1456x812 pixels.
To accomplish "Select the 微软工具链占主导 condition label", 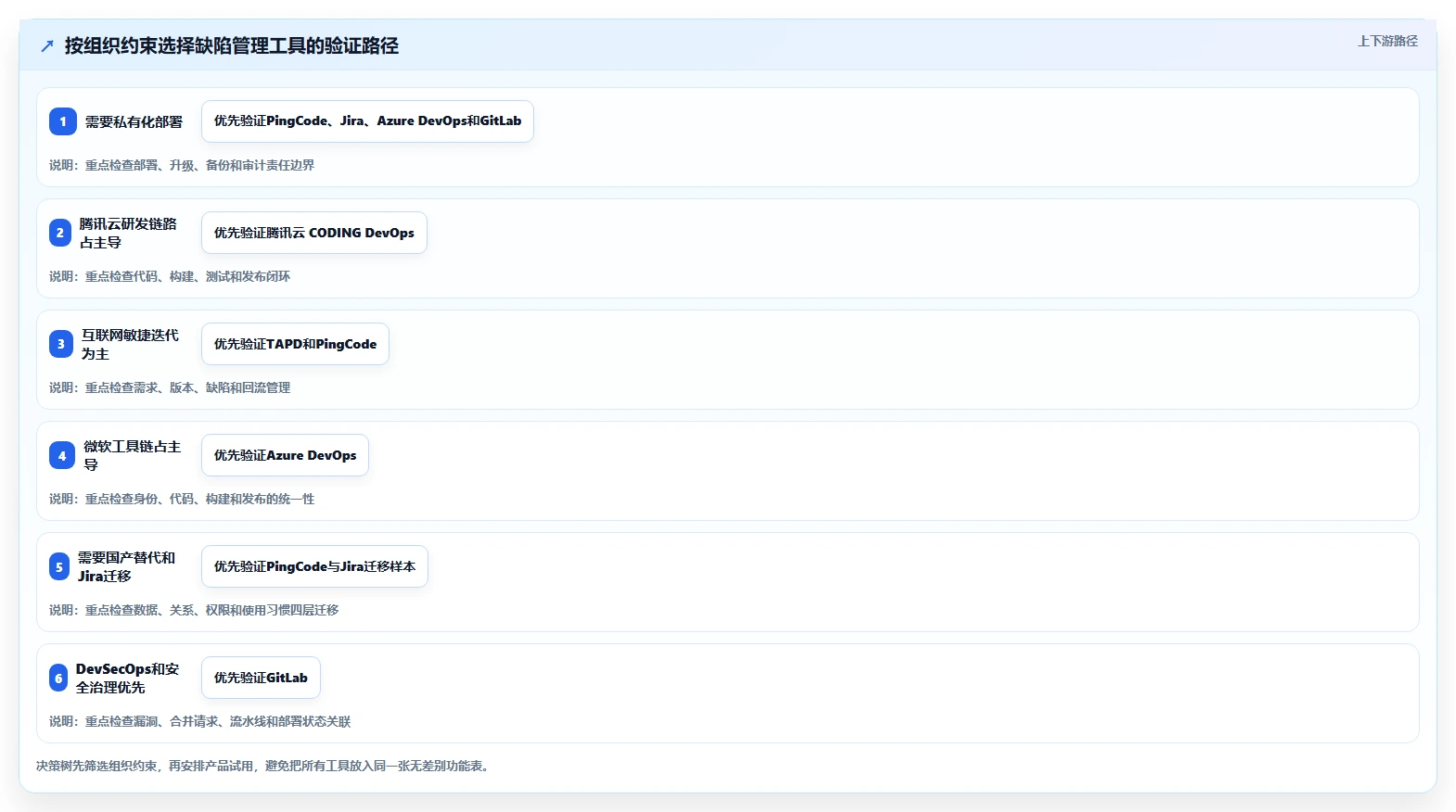I will [x=133, y=455].
